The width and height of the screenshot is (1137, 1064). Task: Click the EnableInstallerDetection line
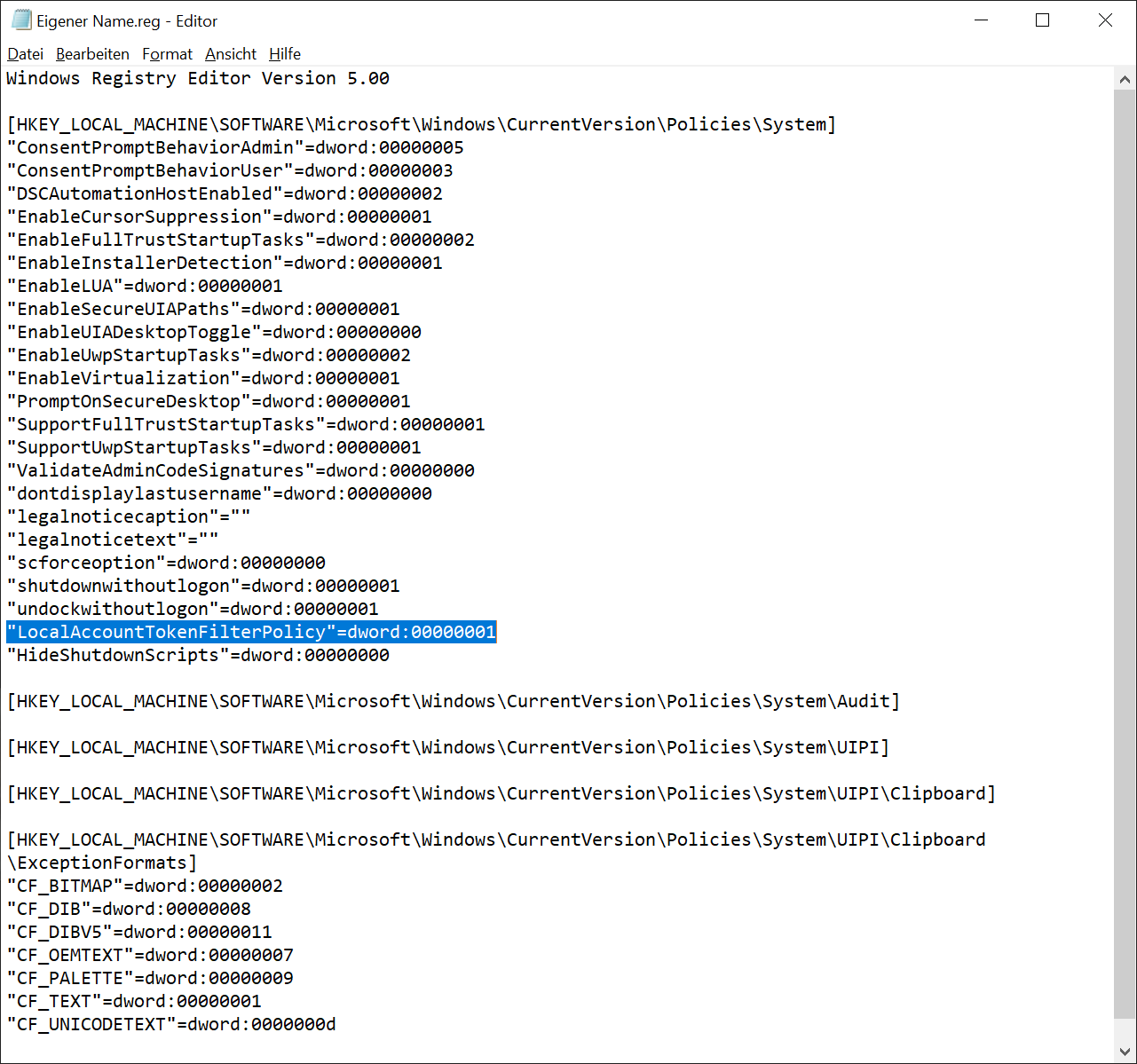(x=225, y=263)
